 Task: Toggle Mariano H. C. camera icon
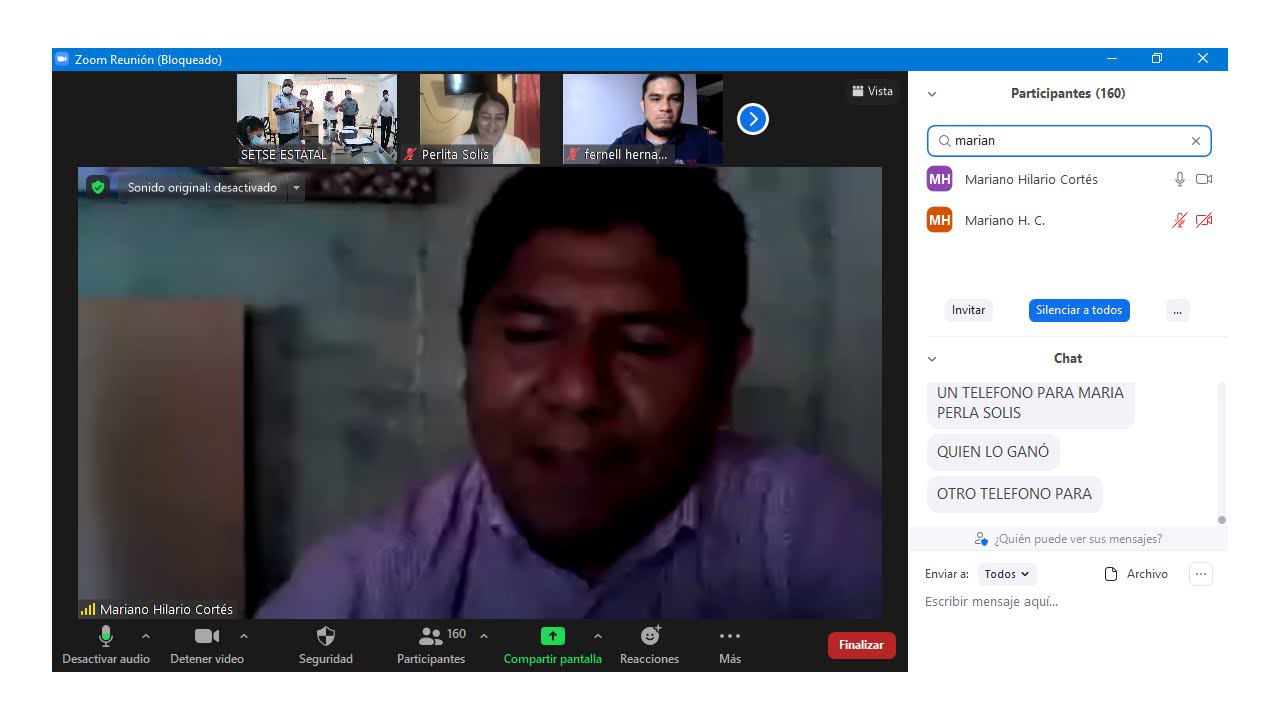click(x=1204, y=220)
